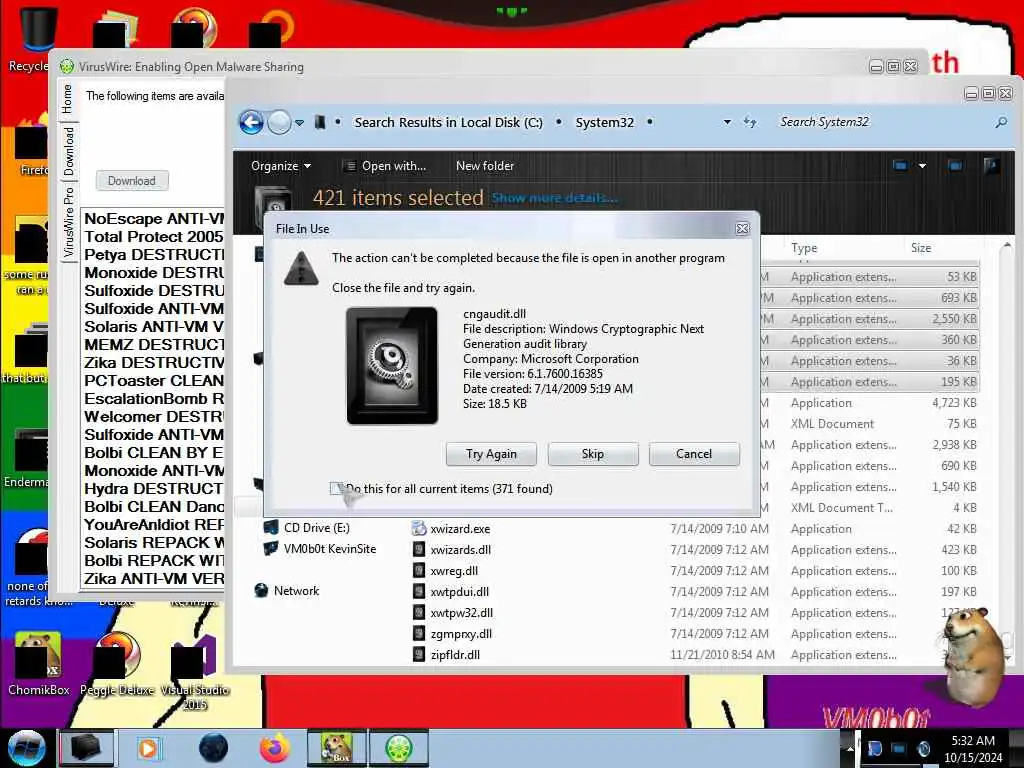Click Skip in File In Use dialog
This screenshot has width=1024, height=768.
(593, 454)
